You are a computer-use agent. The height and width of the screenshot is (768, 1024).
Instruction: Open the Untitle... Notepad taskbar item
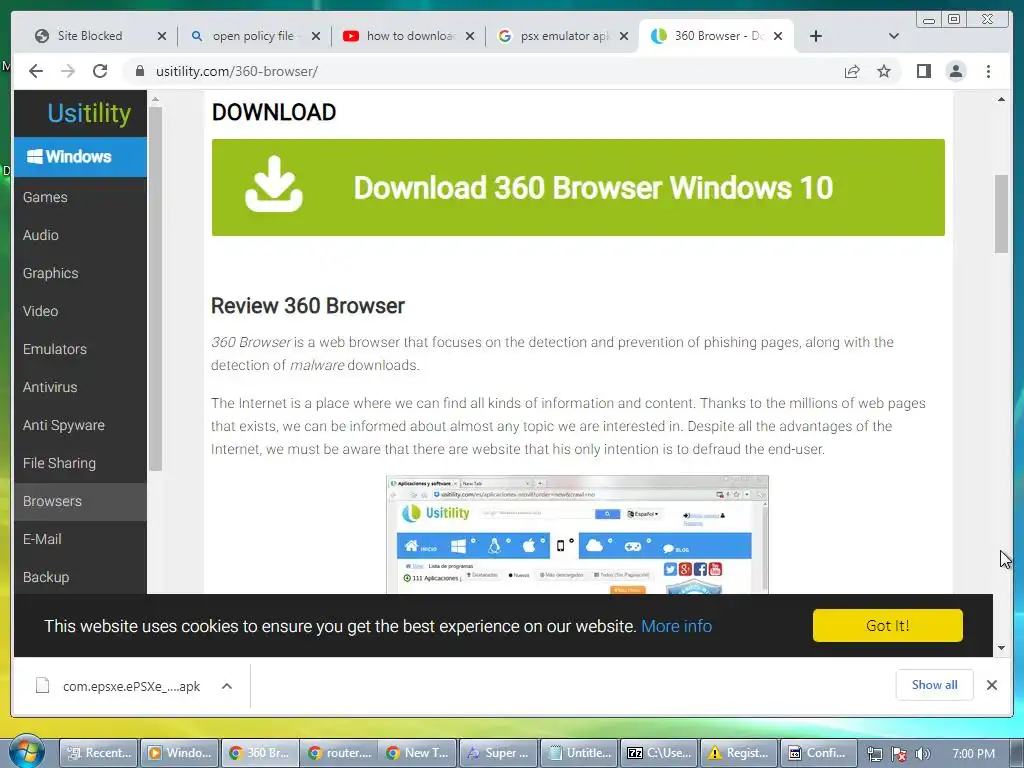tap(579, 753)
